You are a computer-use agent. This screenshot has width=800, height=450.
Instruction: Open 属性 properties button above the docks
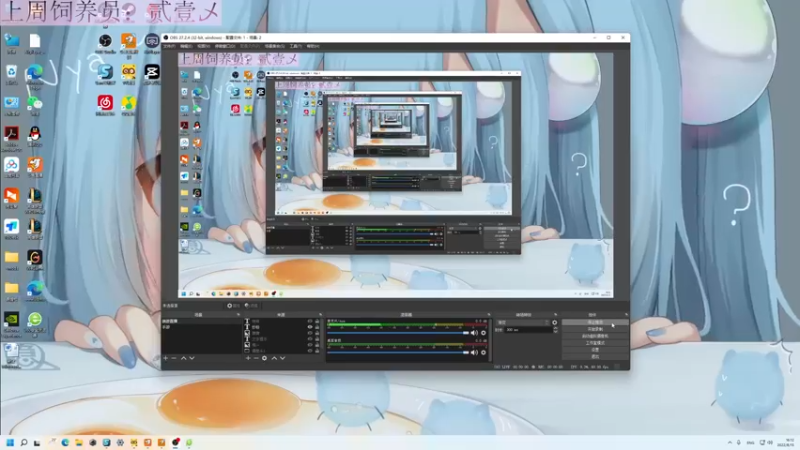click(x=234, y=306)
